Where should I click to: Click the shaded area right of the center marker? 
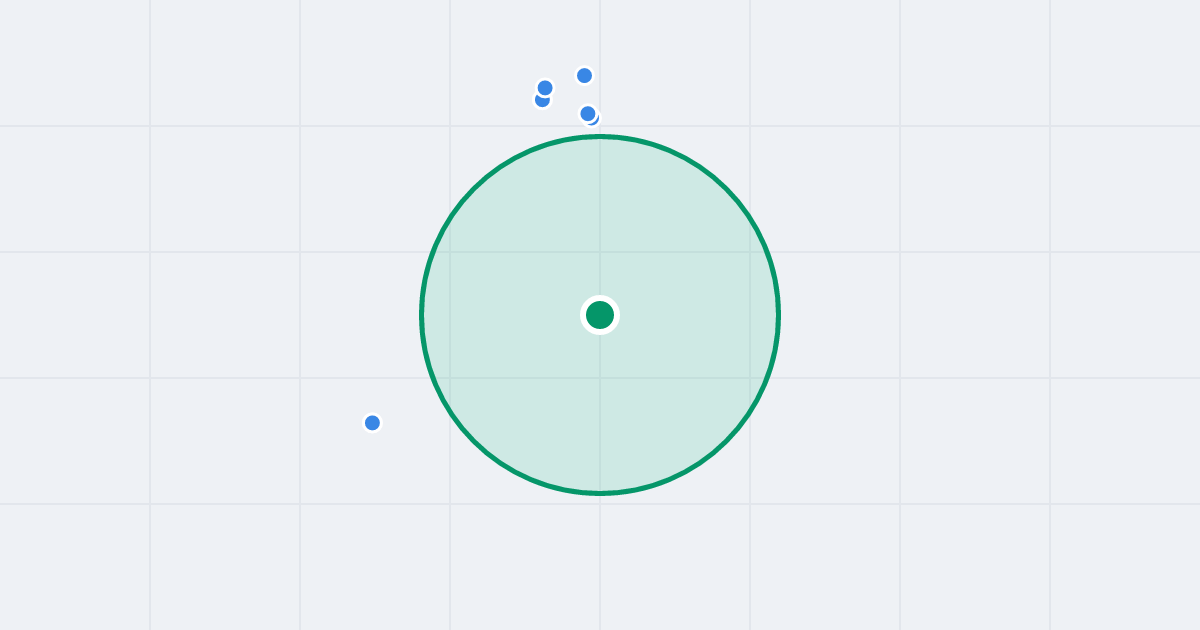click(690, 315)
